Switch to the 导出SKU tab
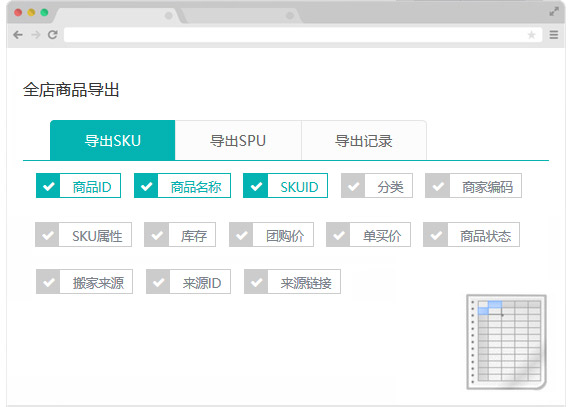The height and width of the screenshot is (407, 574). 112,140
